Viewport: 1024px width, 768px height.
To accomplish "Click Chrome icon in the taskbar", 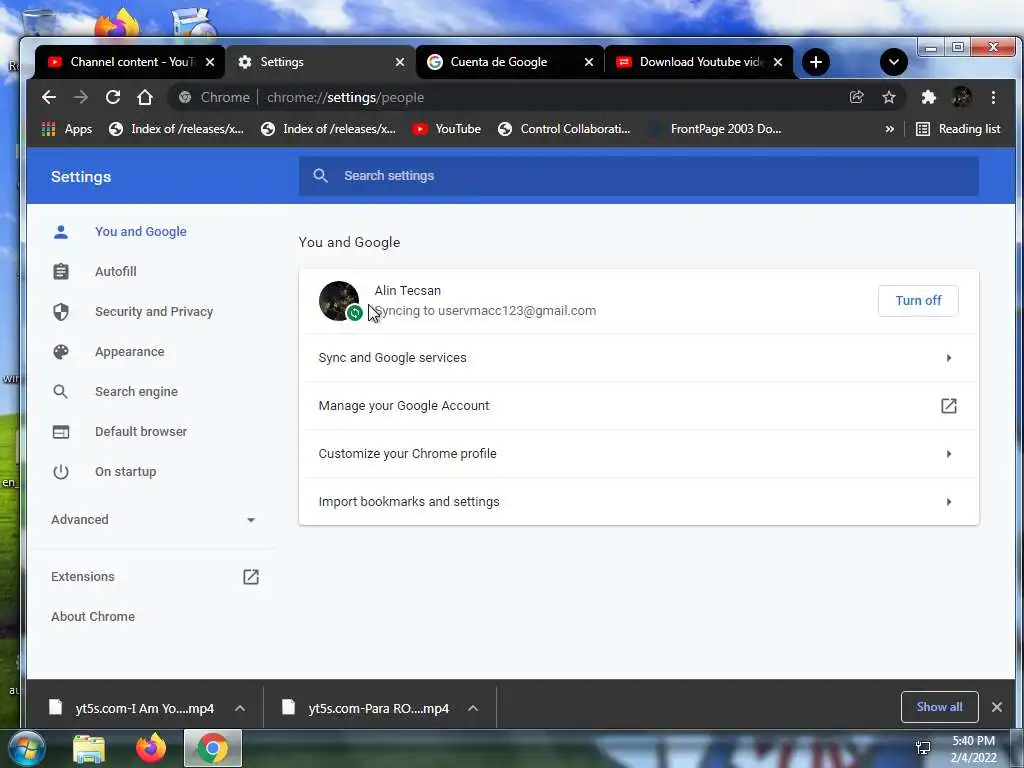I will (213, 748).
